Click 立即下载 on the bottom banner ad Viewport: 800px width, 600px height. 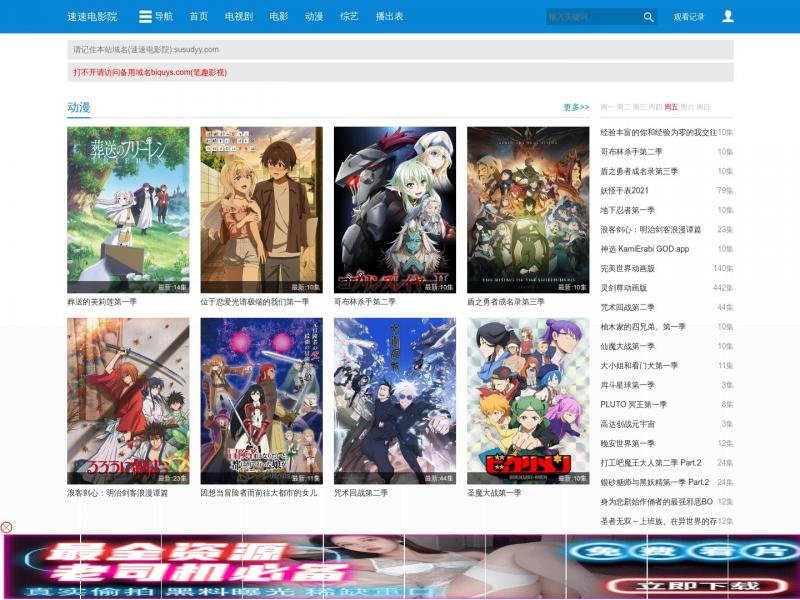pyautogui.click(x=698, y=585)
